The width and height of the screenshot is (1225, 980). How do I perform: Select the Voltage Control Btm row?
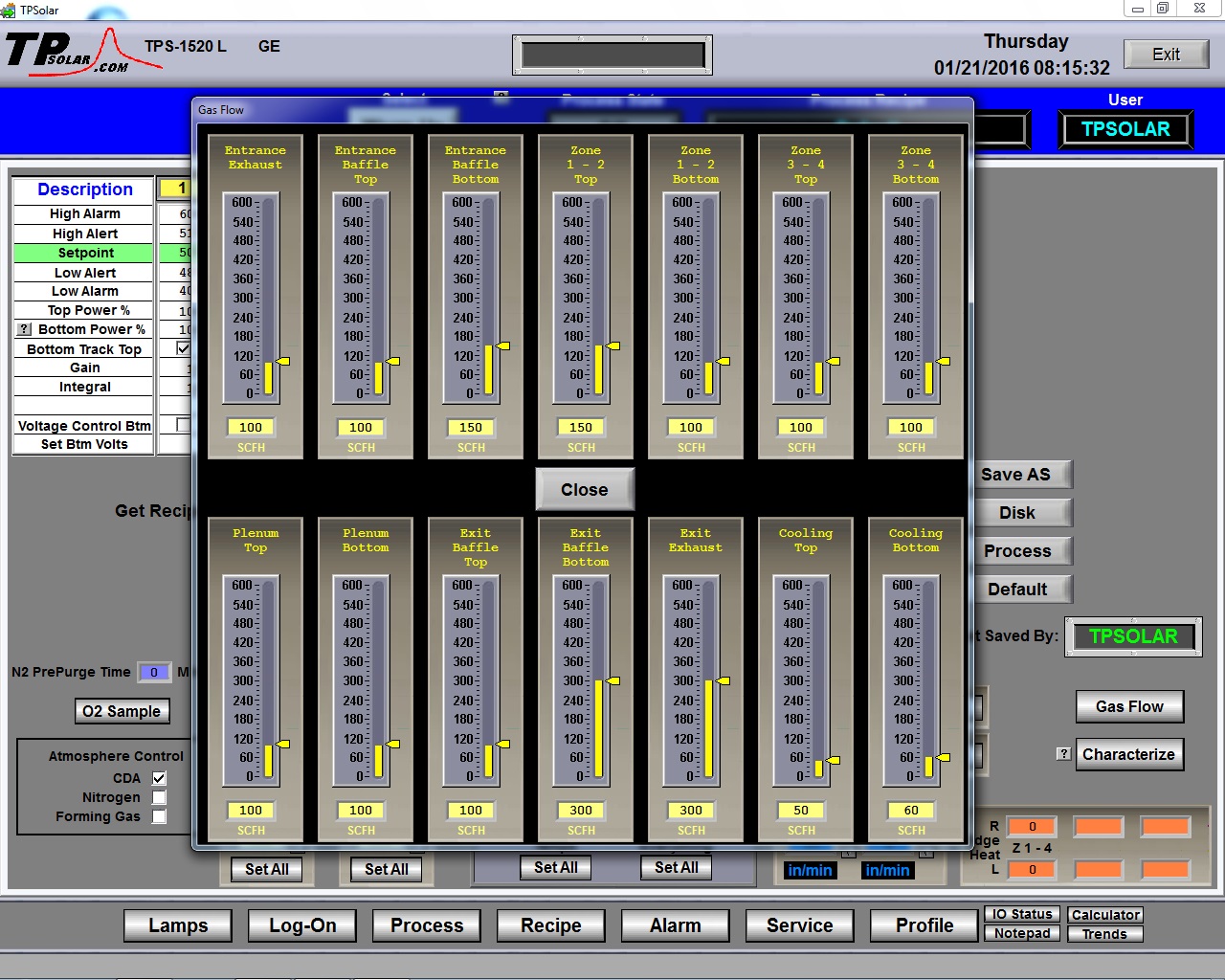[84, 426]
